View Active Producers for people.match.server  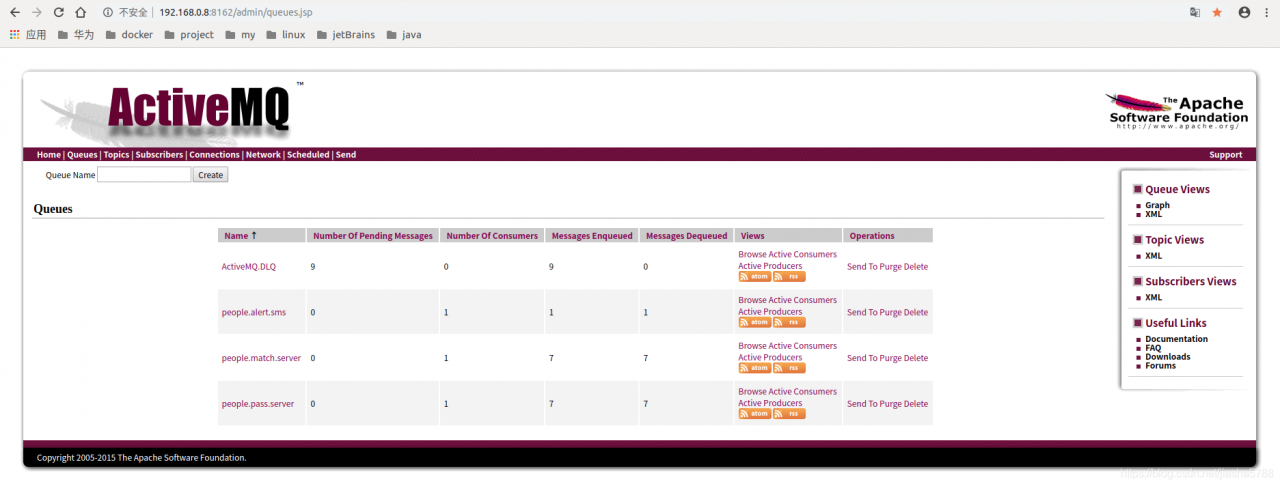pyautogui.click(x=770, y=358)
